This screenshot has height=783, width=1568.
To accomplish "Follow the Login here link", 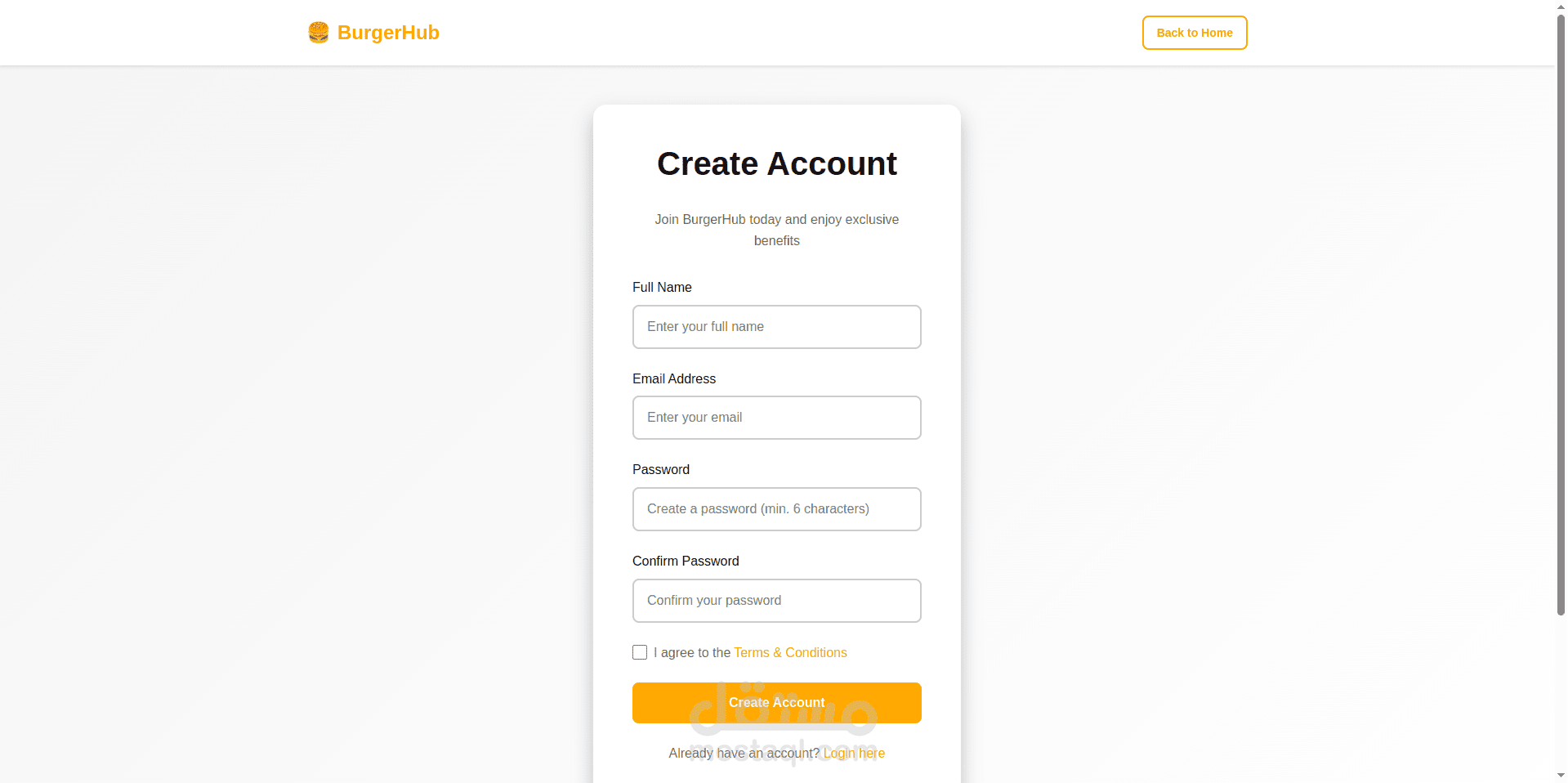I will [854, 754].
